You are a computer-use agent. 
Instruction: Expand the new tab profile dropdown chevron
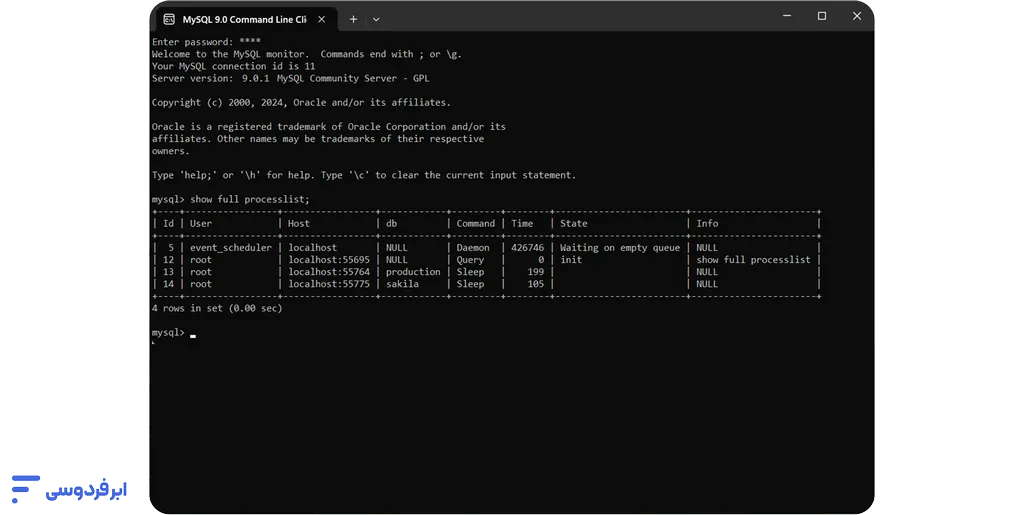[376, 20]
